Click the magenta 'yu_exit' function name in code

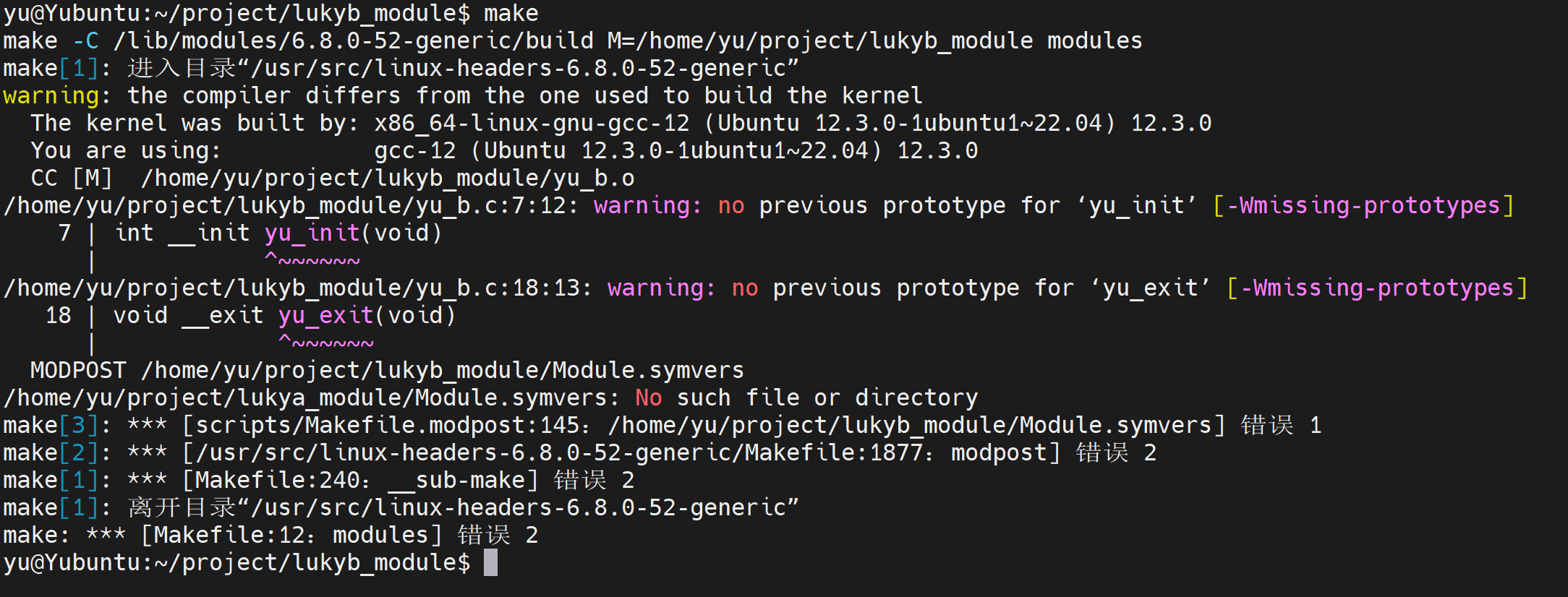(x=326, y=315)
